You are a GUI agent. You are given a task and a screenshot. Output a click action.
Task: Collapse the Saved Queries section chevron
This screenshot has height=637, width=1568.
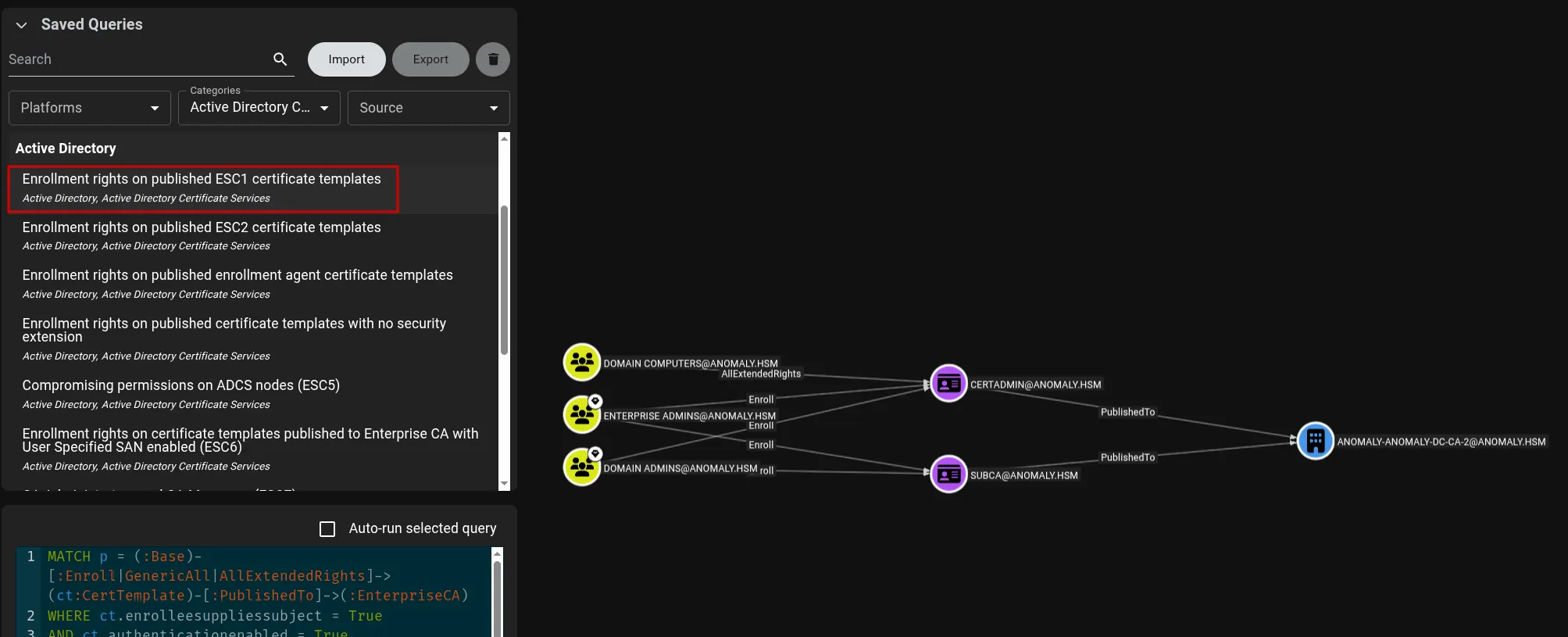pos(22,25)
